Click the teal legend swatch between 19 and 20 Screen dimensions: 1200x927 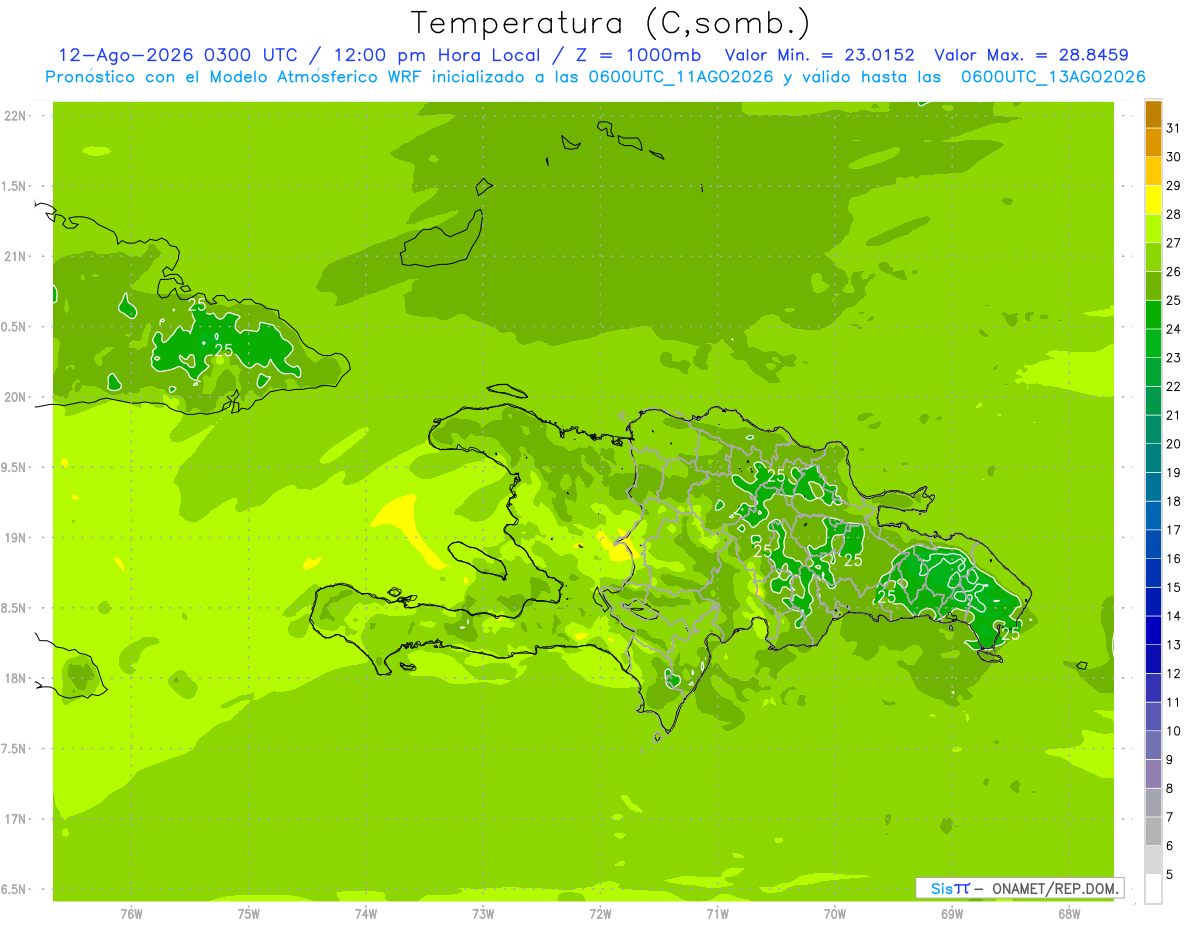pyautogui.click(x=1153, y=458)
